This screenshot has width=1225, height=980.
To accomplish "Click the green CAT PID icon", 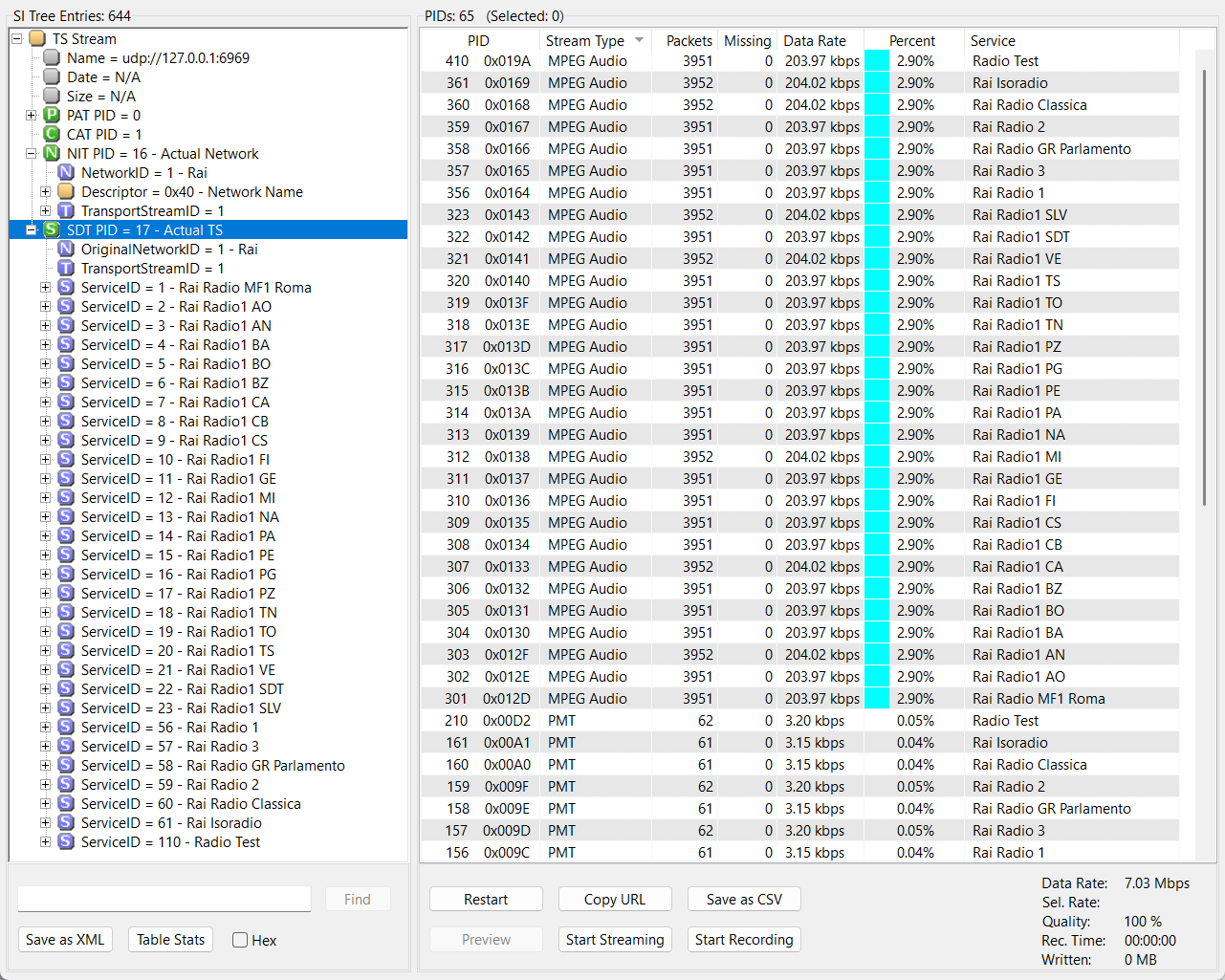I will (52, 135).
